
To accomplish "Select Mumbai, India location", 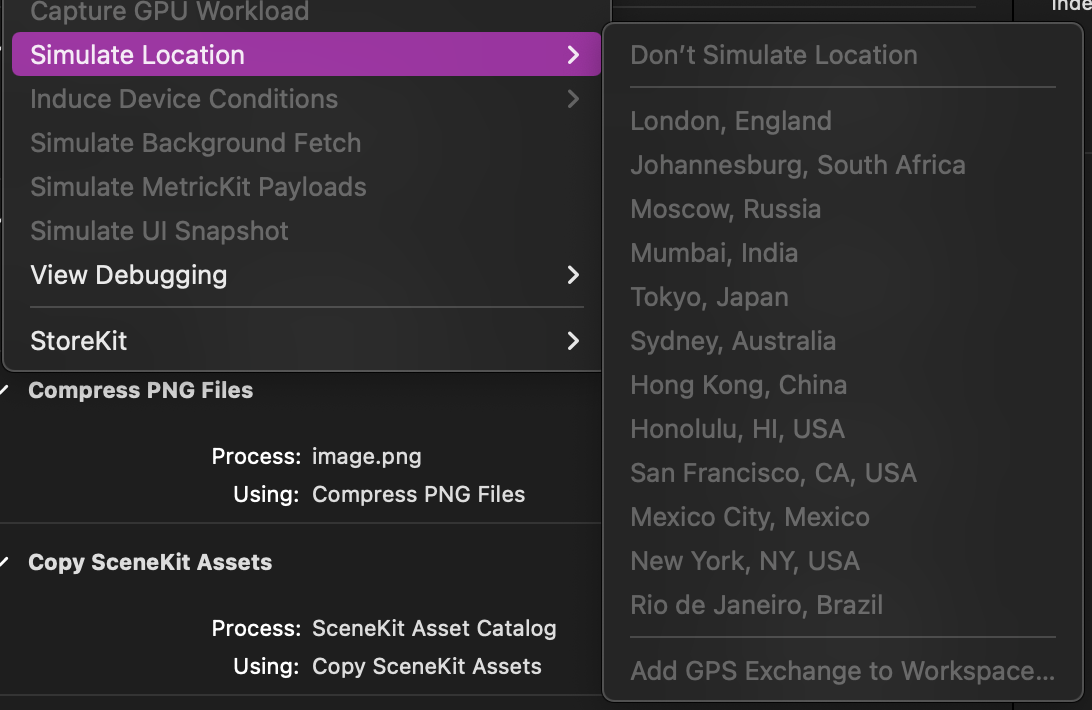I will pyautogui.click(x=843, y=253).
